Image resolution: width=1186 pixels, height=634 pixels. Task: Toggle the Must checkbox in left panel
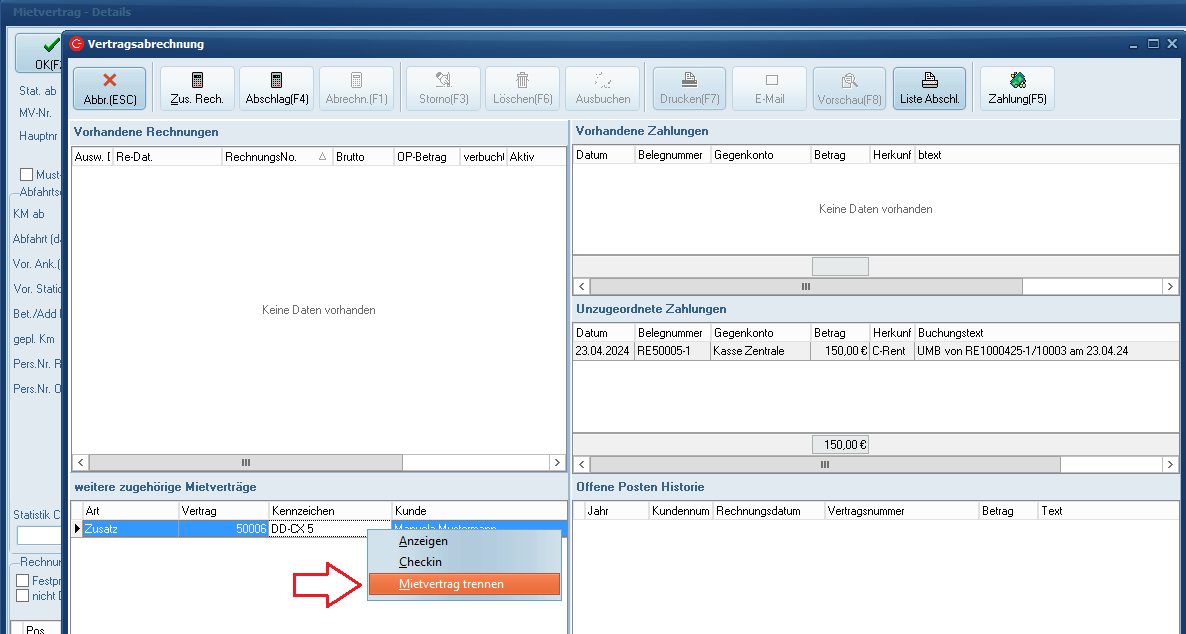[26, 175]
